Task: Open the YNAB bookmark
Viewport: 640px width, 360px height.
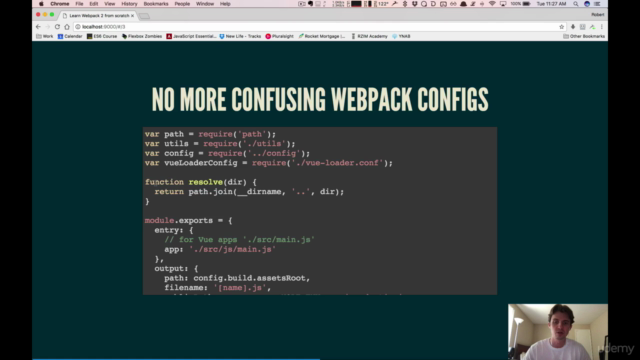Action: click(401, 36)
